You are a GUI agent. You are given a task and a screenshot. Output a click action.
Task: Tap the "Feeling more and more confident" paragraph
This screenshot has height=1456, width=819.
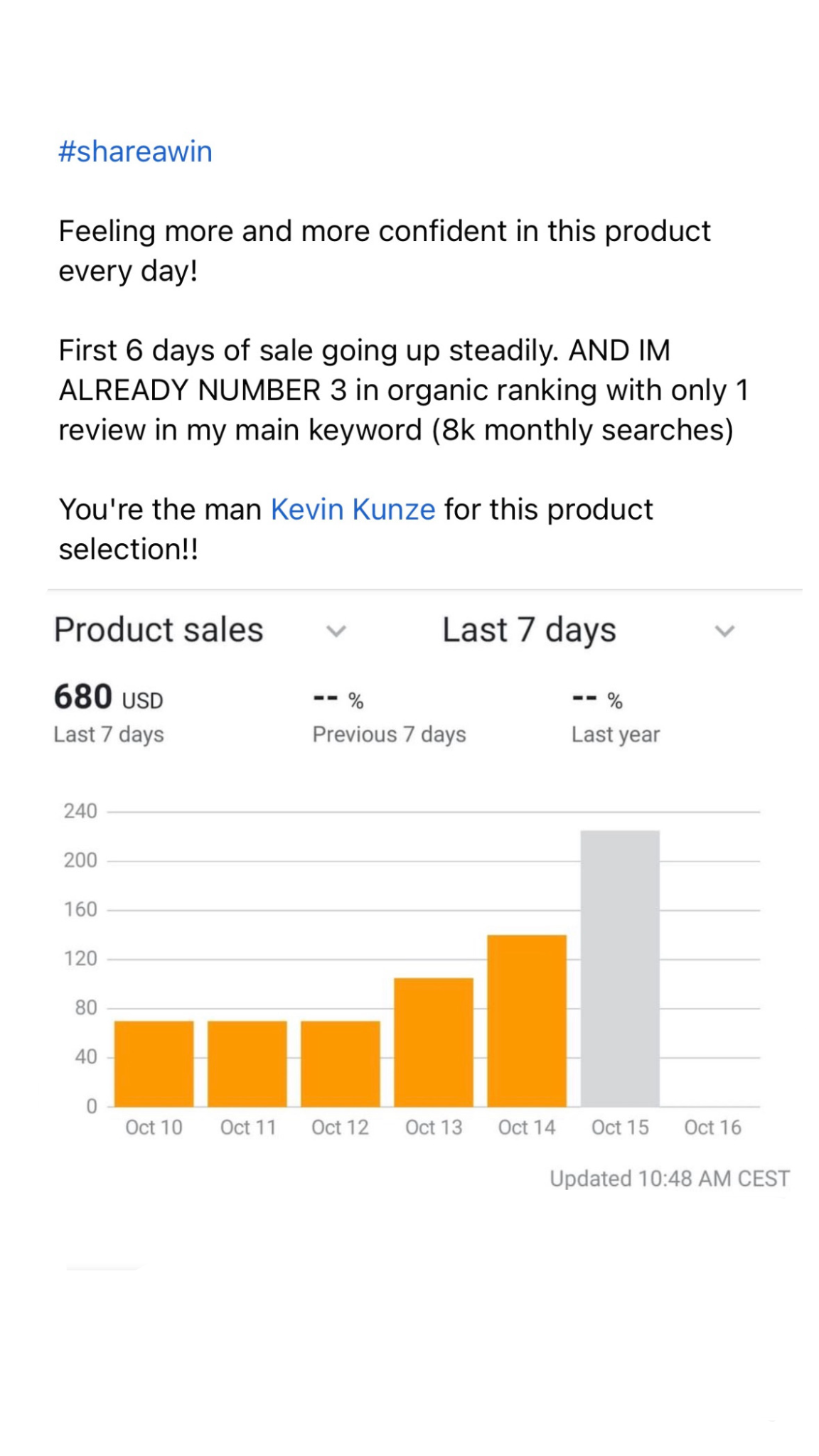click(384, 250)
